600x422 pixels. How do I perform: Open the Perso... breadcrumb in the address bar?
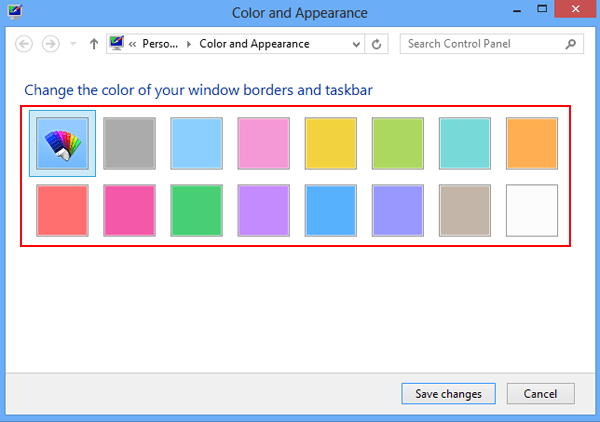tap(160, 44)
